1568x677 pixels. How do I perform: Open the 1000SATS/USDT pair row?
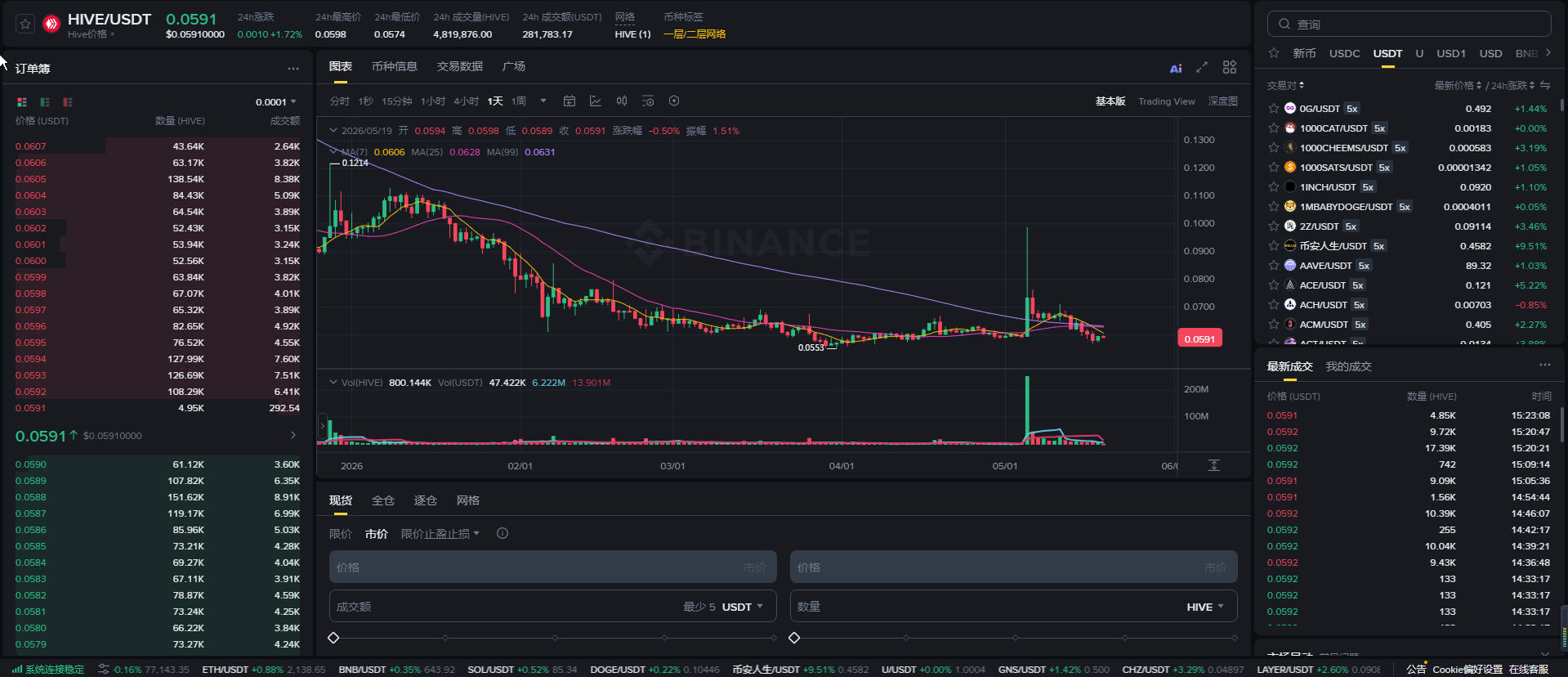pos(1409,167)
